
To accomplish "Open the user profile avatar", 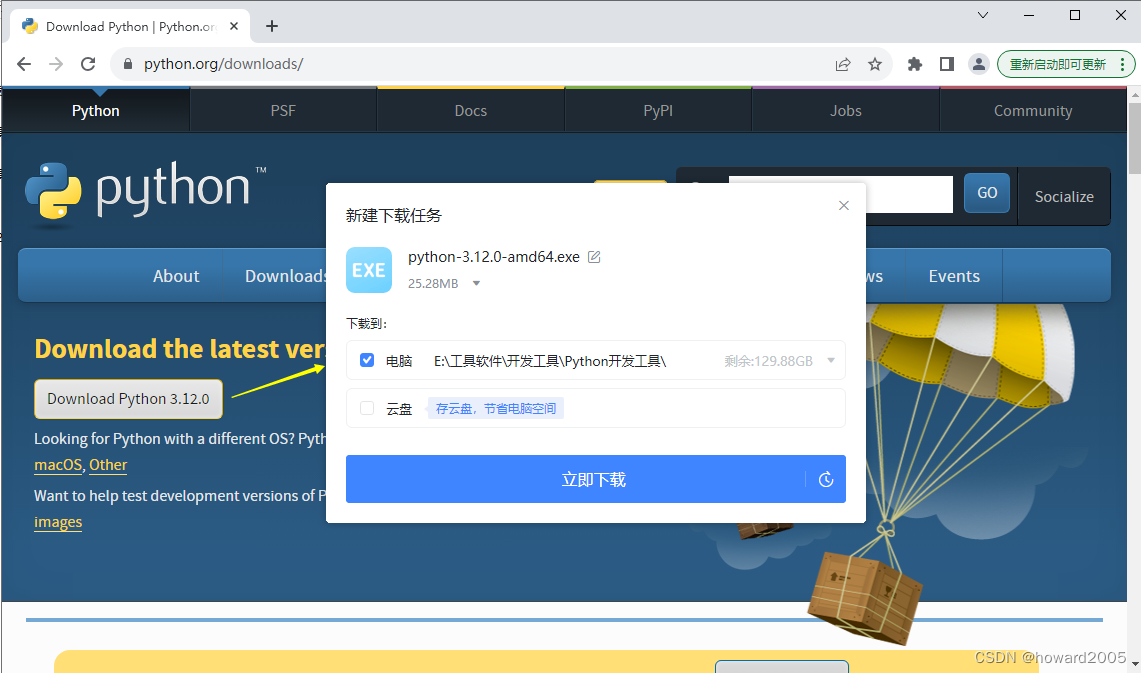I will [979, 64].
